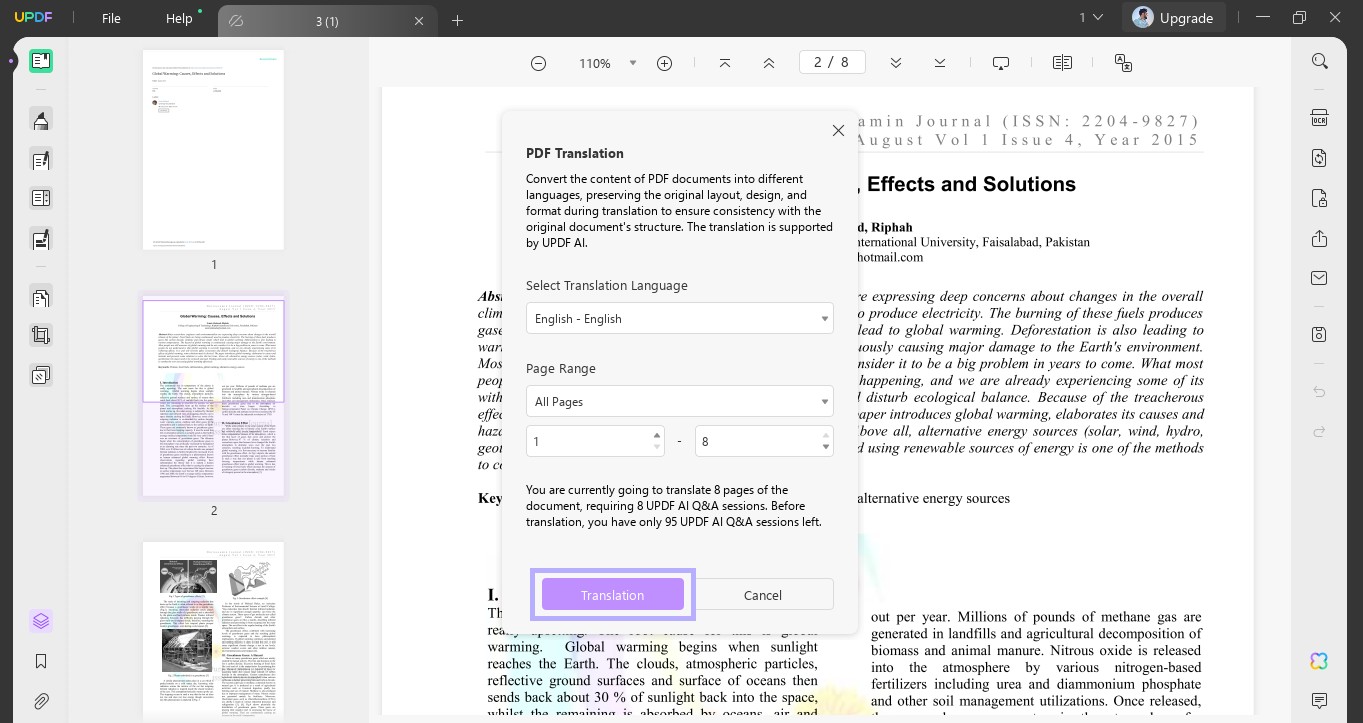The height and width of the screenshot is (723, 1363).
Task: Increase the start page with the stepper arrow
Action: [x=657, y=435]
